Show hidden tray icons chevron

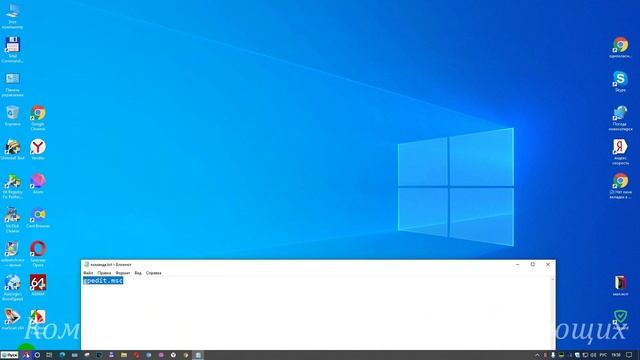[537, 355]
